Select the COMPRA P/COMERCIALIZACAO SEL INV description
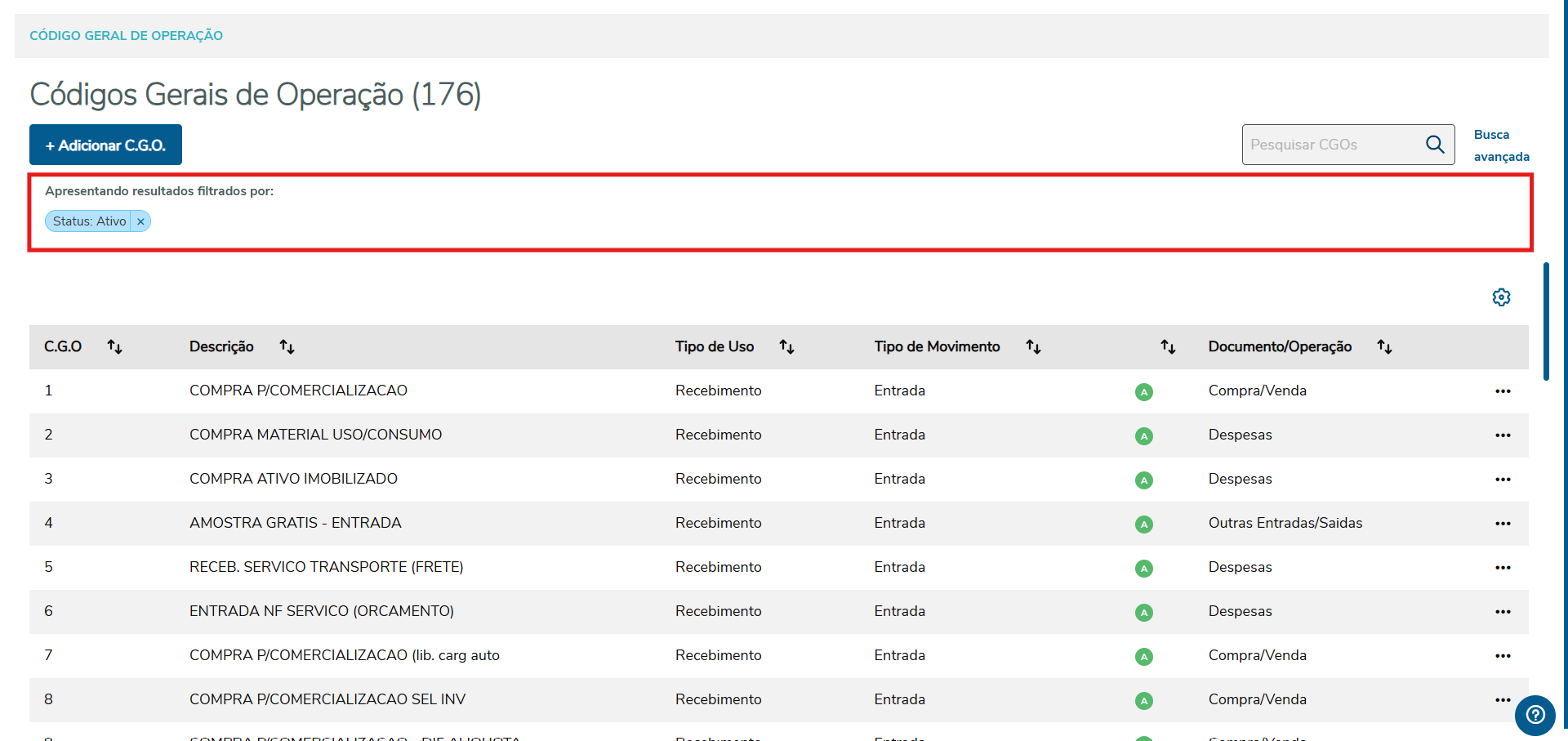The image size is (1568, 741). tap(327, 699)
